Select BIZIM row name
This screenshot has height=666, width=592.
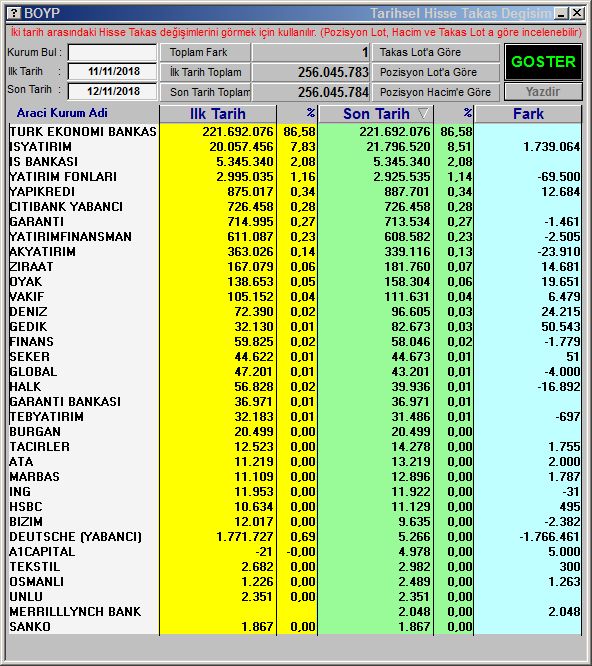pyautogui.click(x=26, y=522)
